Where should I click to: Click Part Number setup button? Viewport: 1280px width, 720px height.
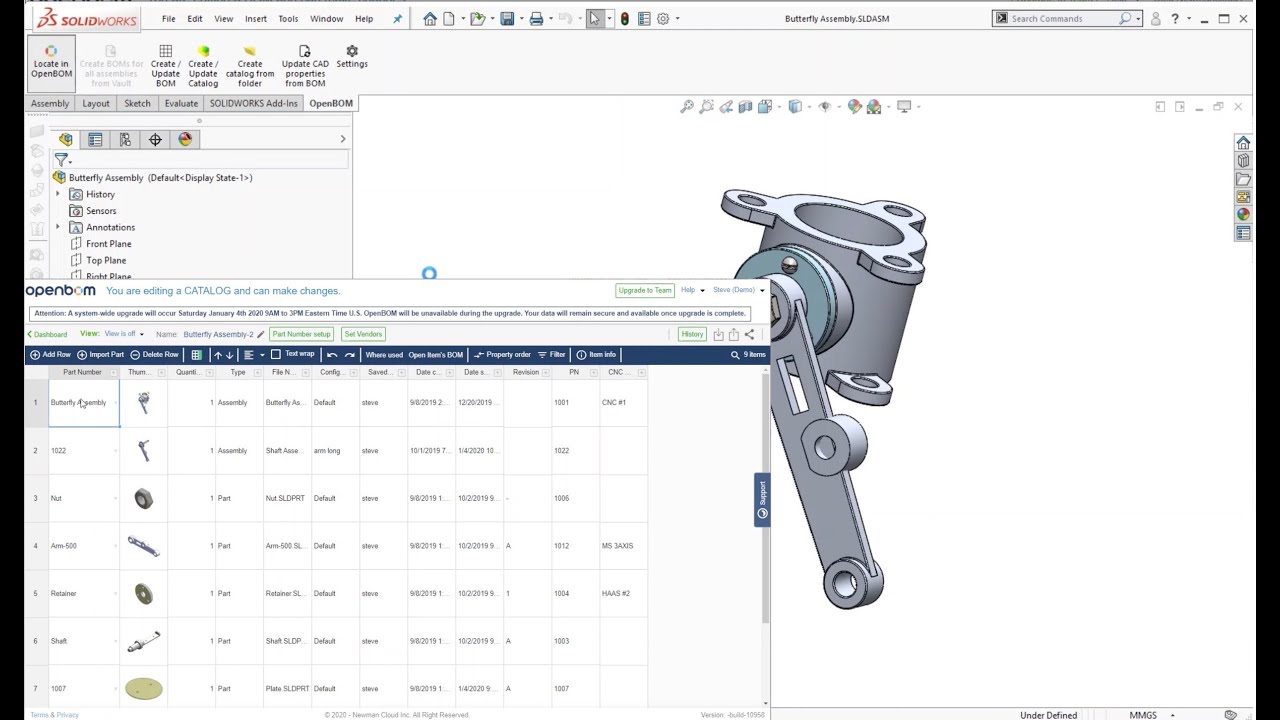301,334
